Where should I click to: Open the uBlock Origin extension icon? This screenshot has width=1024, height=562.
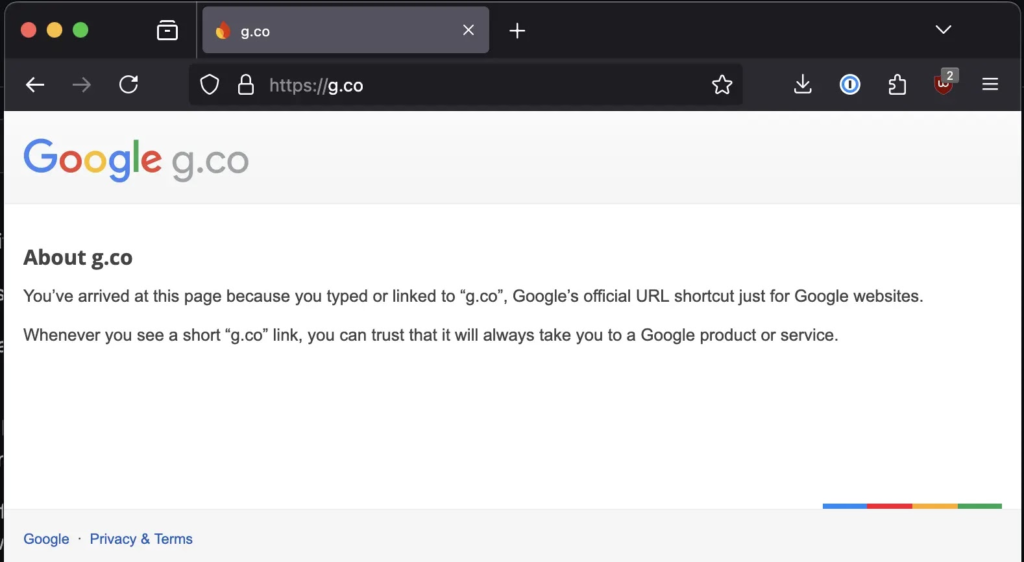943,85
